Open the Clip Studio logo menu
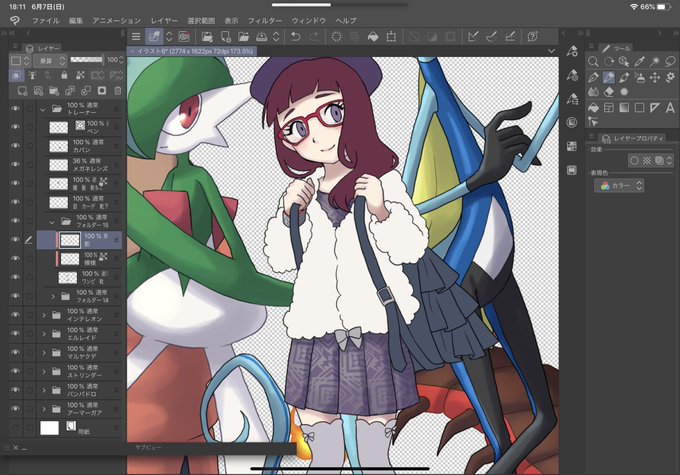This screenshot has height=475, width=680. coord(15,20)
